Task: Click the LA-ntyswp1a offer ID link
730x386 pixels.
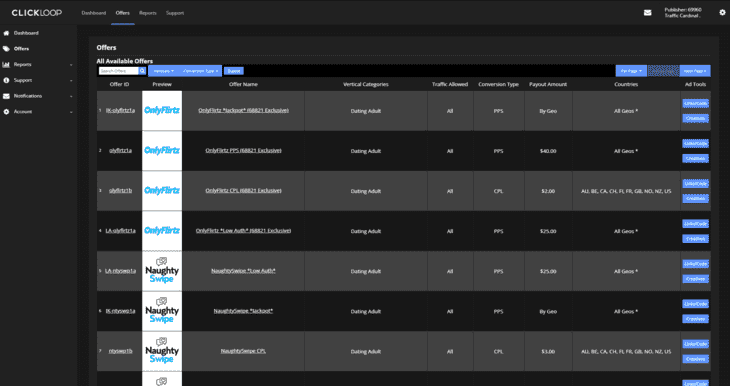Action: click(x=121, y=271)
